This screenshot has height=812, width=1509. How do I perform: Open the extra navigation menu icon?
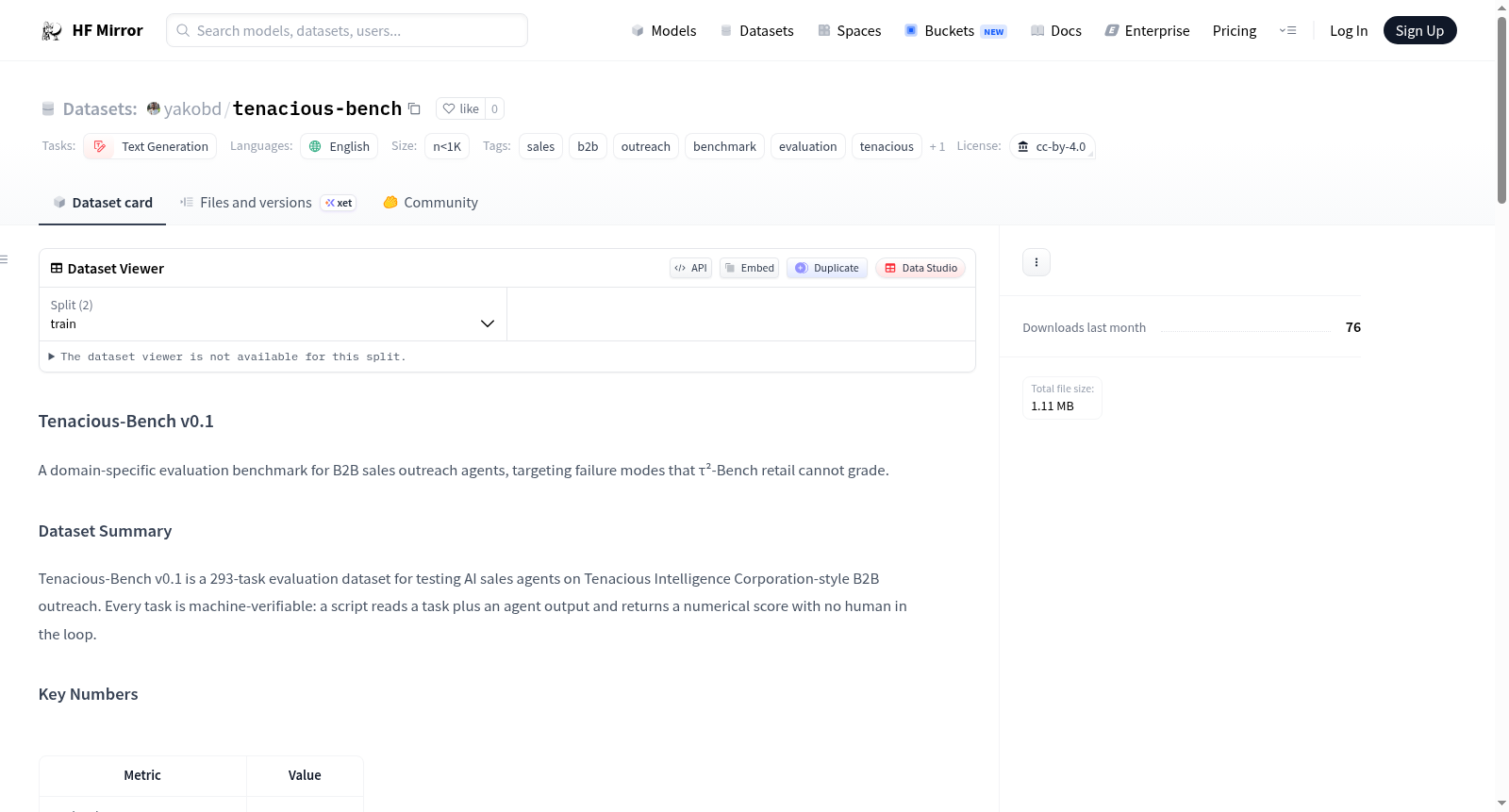[x=1287, y=30]
